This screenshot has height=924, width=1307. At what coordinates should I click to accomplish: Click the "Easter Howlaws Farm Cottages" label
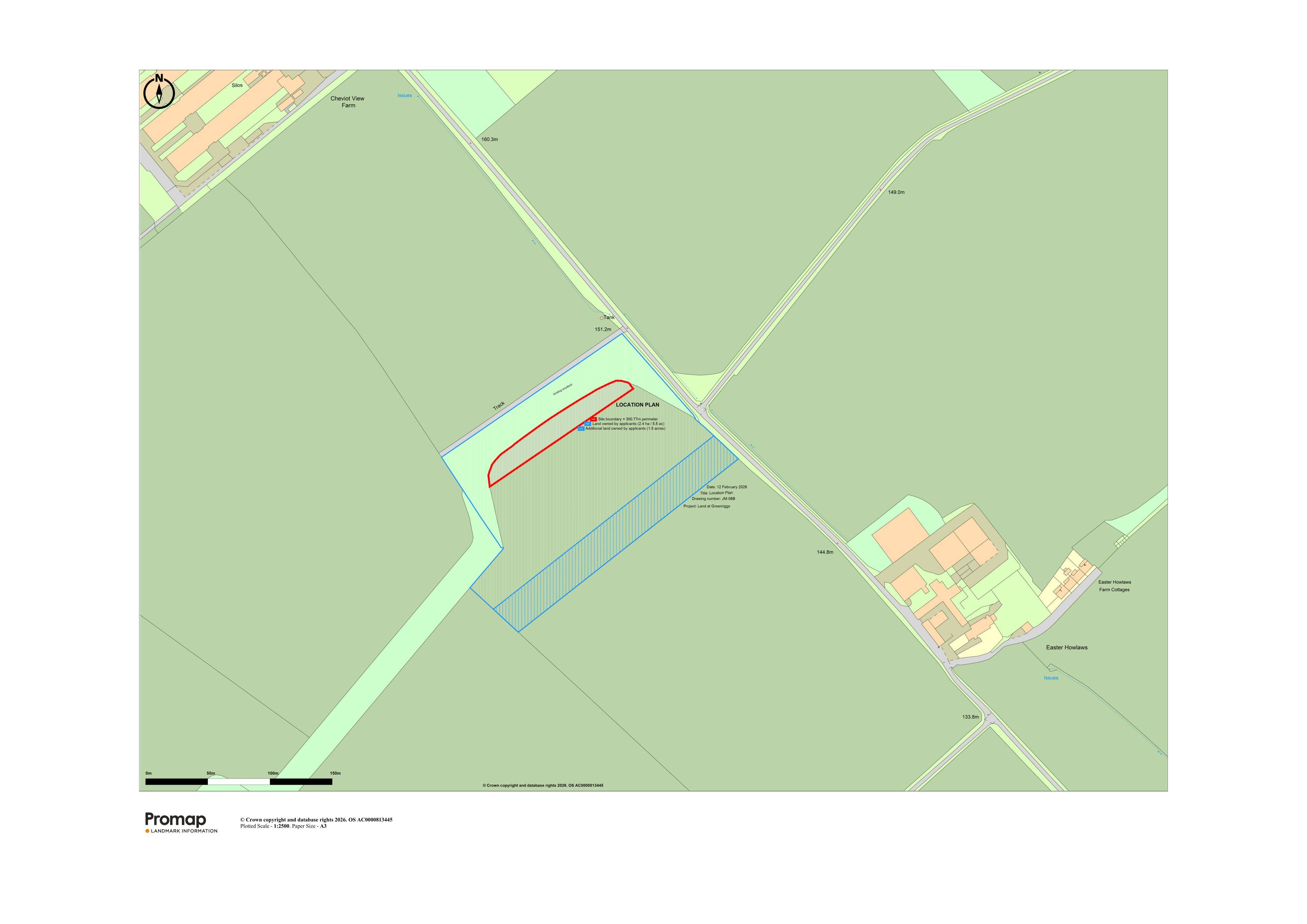coord(1115,586)
